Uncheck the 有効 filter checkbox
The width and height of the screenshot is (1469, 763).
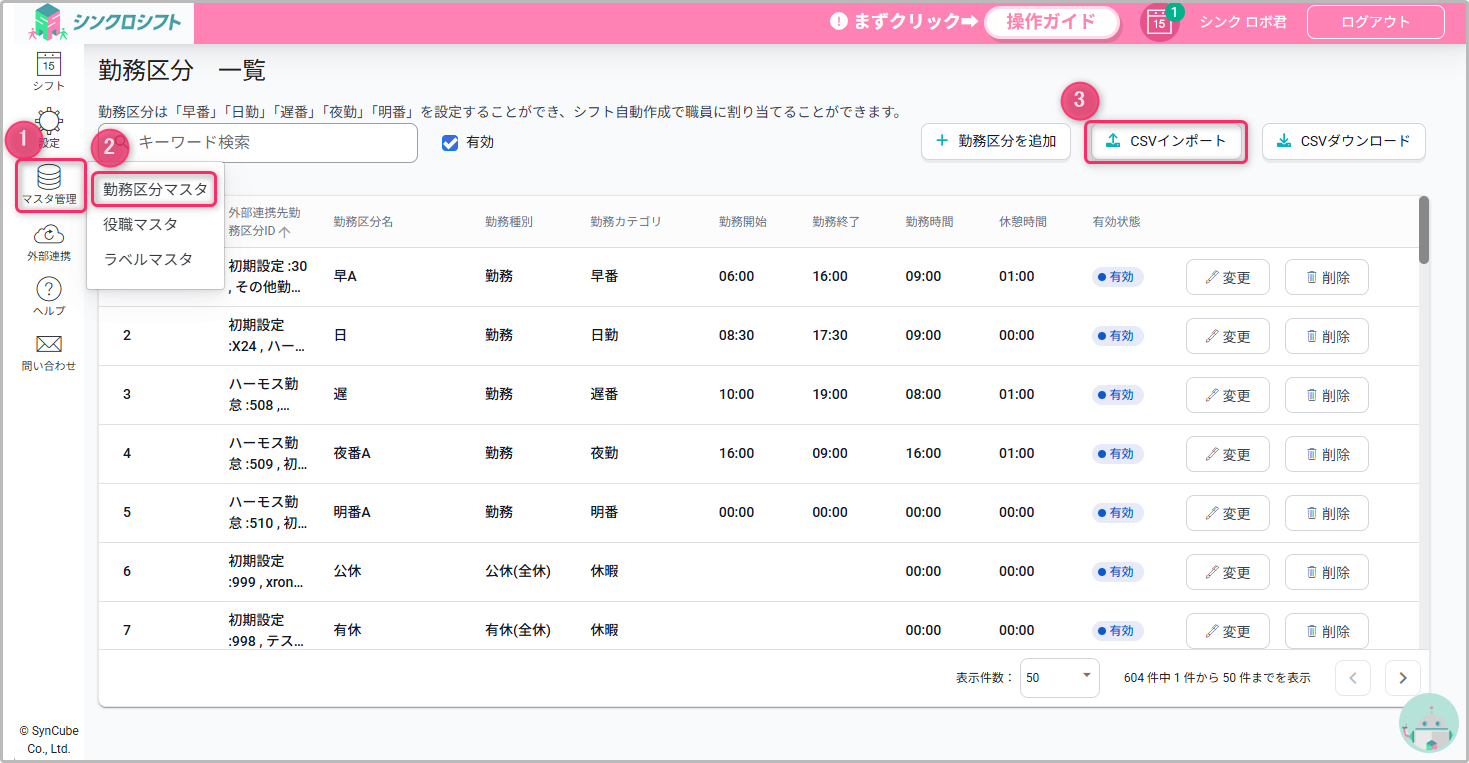tap(450, 143)
